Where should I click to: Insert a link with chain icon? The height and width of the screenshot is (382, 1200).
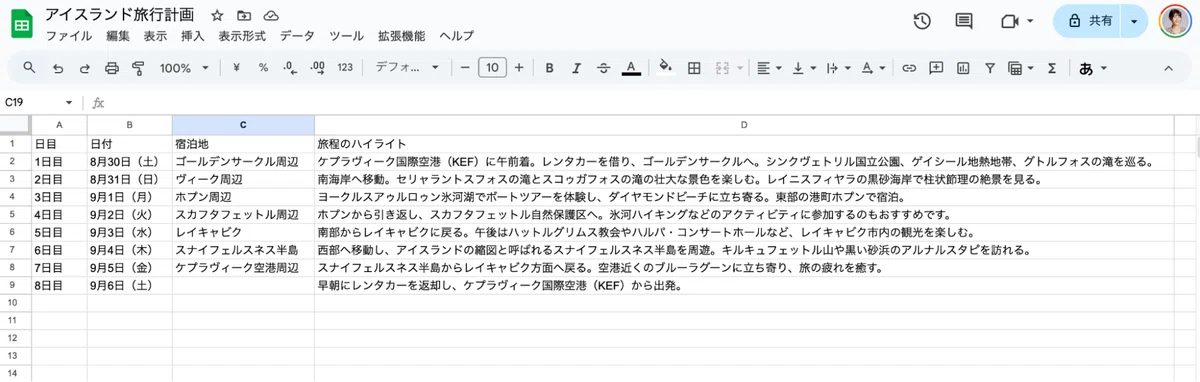(x=909, y=68)
